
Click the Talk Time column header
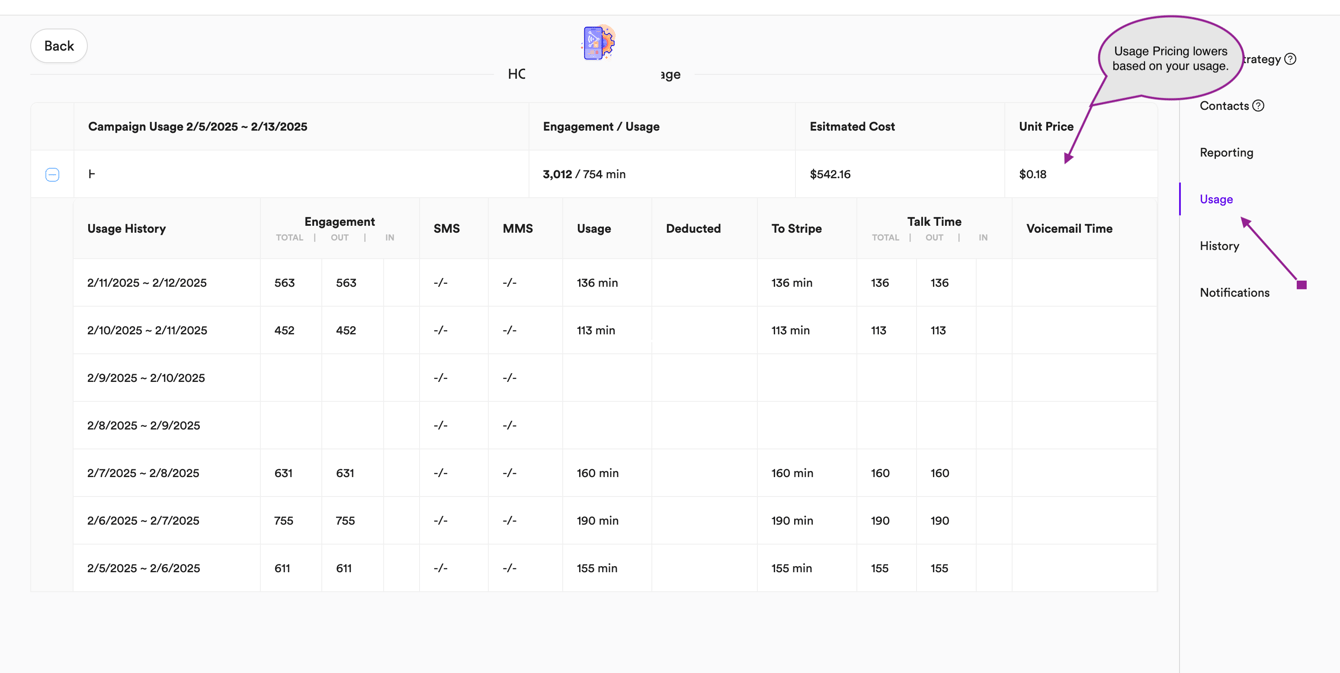(934, 221)
